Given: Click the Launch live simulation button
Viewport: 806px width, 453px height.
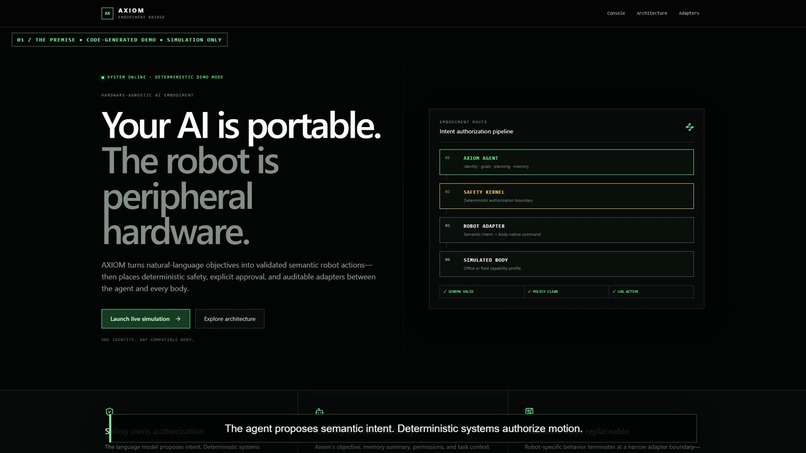Looking at the screenshot, I should pyautogui.click(x=145, y=319).
